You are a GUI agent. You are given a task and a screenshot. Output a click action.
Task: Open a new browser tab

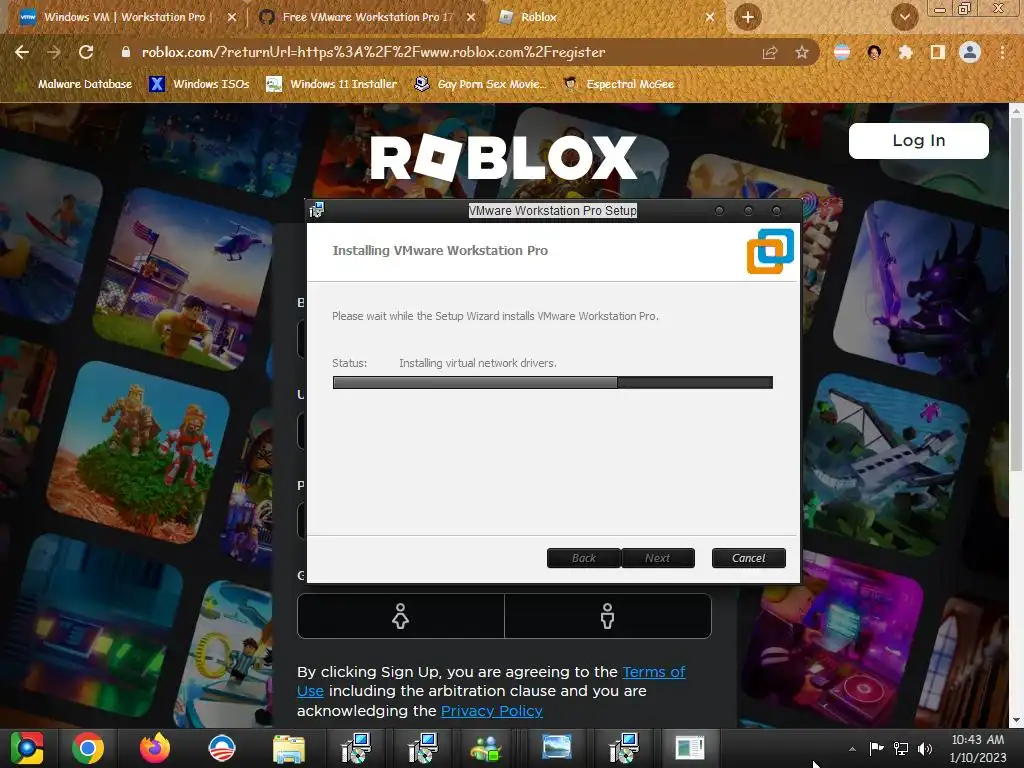pyautogui.click(x=748, y=17)
